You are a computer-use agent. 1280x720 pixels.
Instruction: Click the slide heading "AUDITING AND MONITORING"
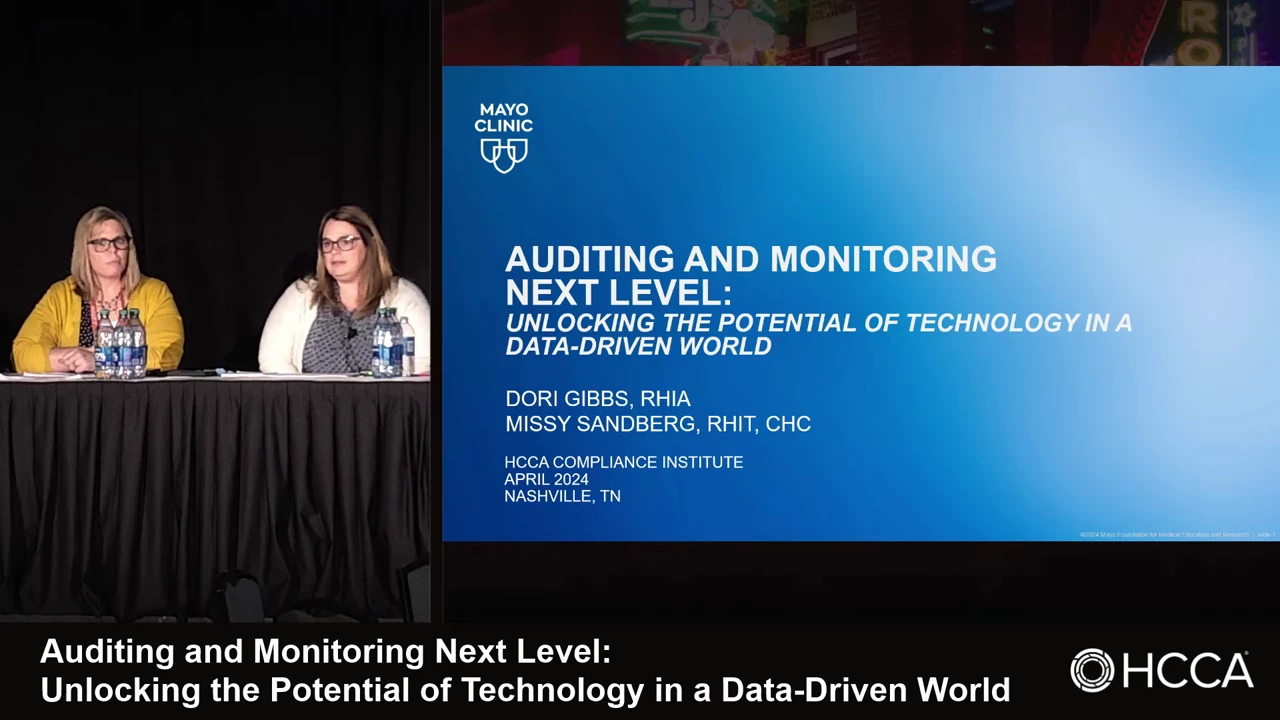click(x=750, y=260)
